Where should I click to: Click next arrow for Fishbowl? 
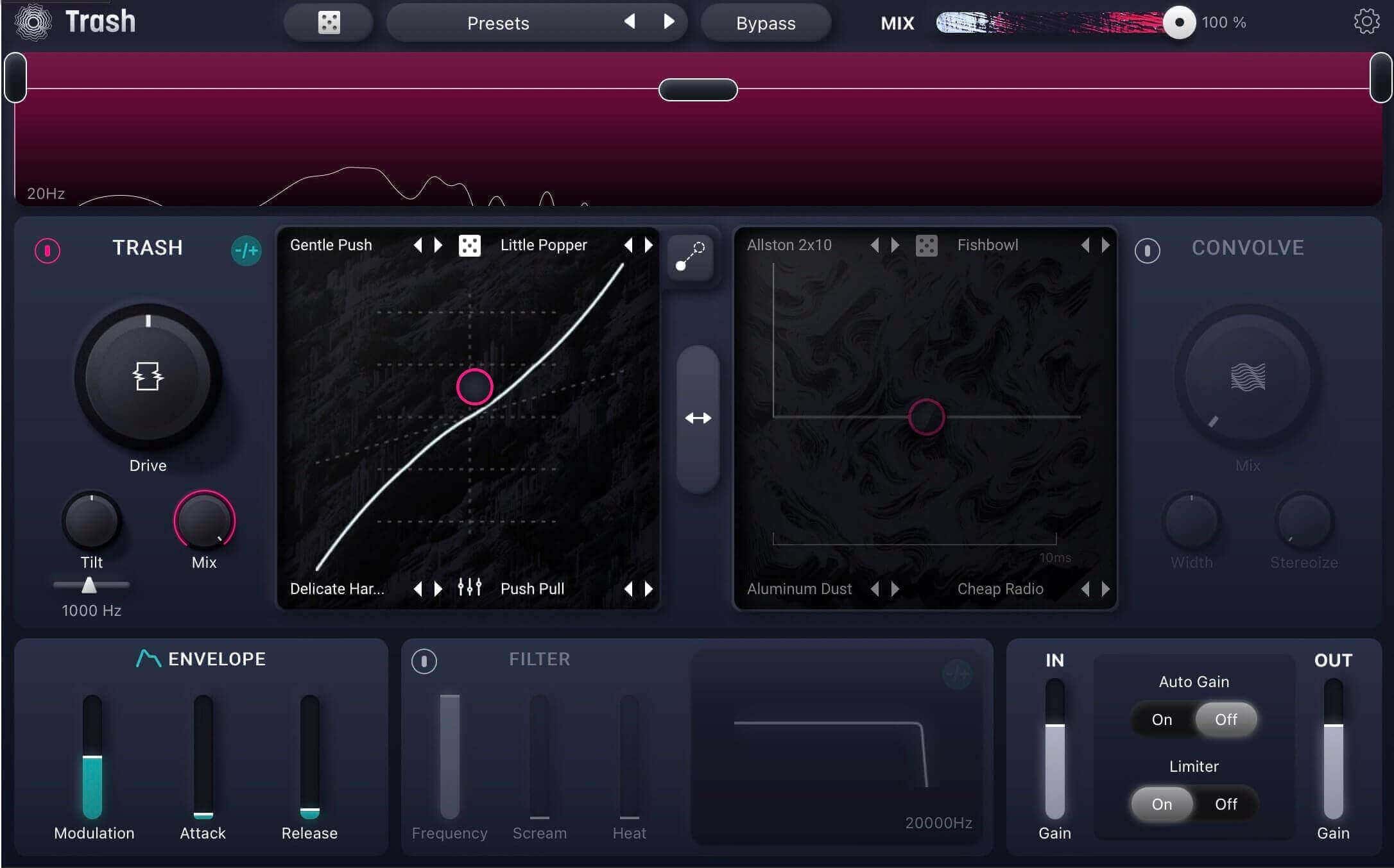click(1106, 245)
